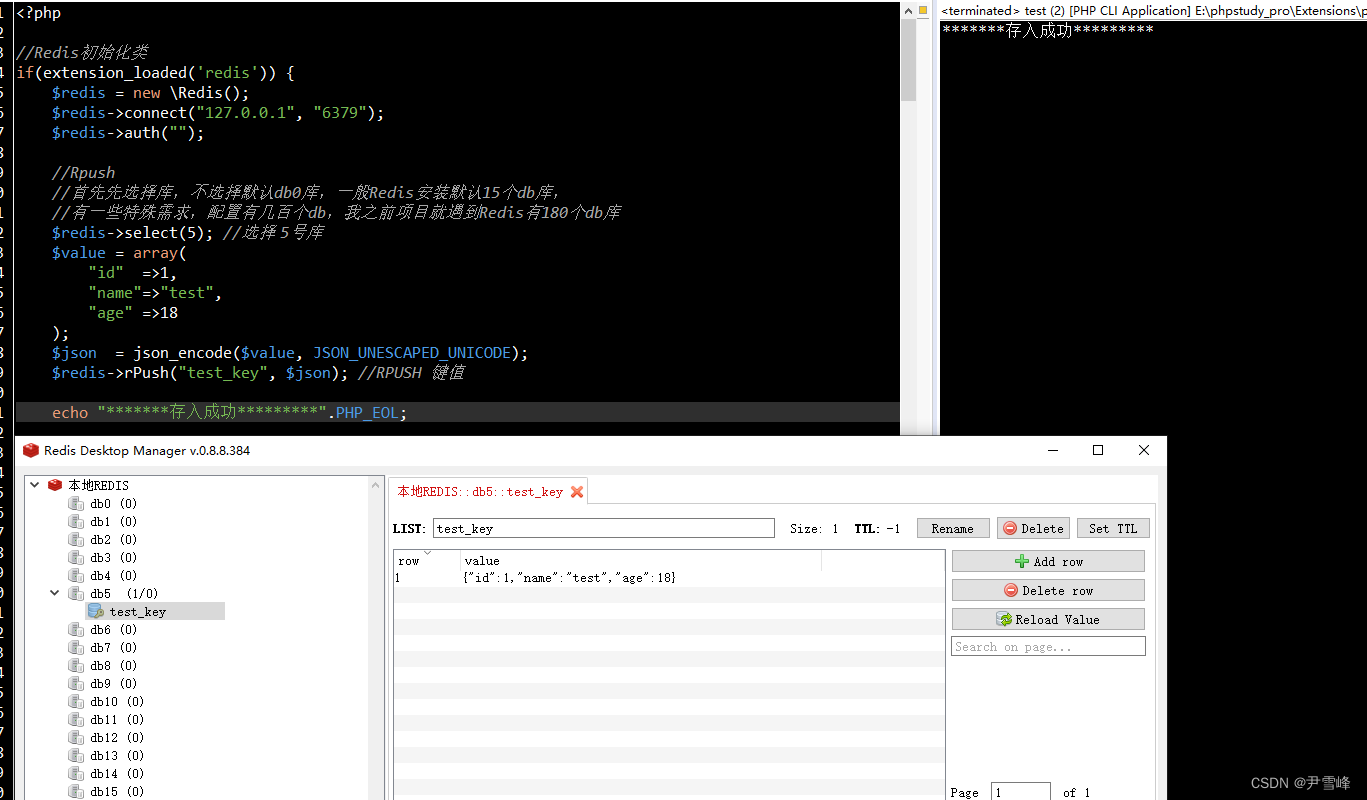Click the db3 database icon
The width and height of the screenshot is (1367, 800).
(76, 557)
